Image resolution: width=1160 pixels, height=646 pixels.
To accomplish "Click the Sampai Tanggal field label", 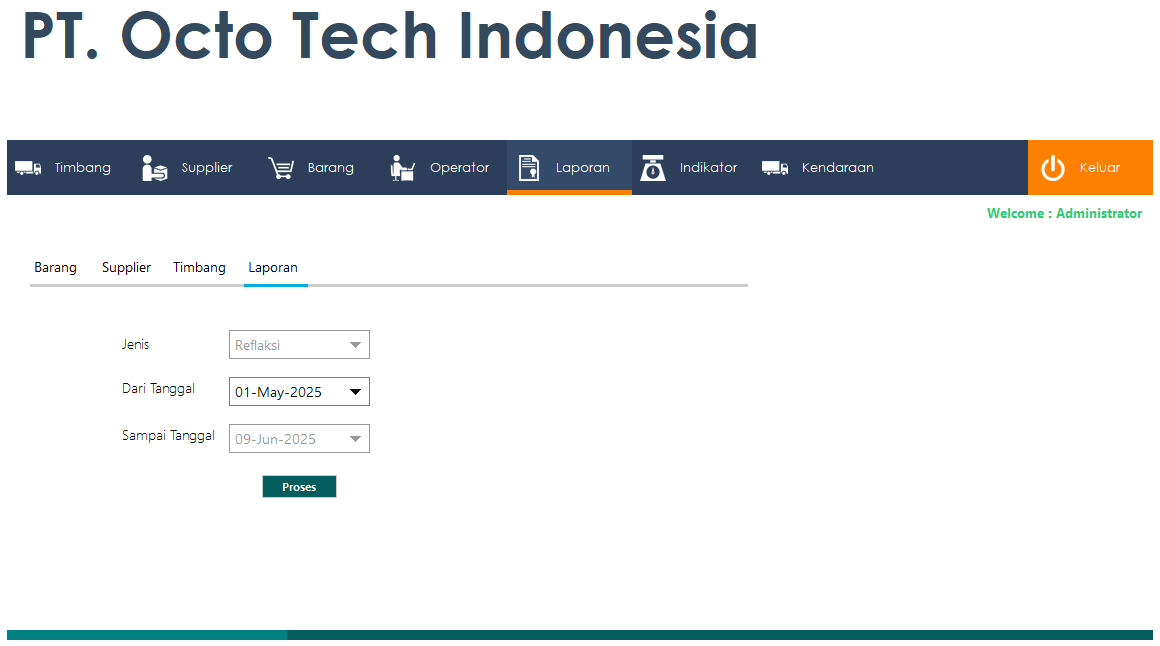I will pos(168,436).
